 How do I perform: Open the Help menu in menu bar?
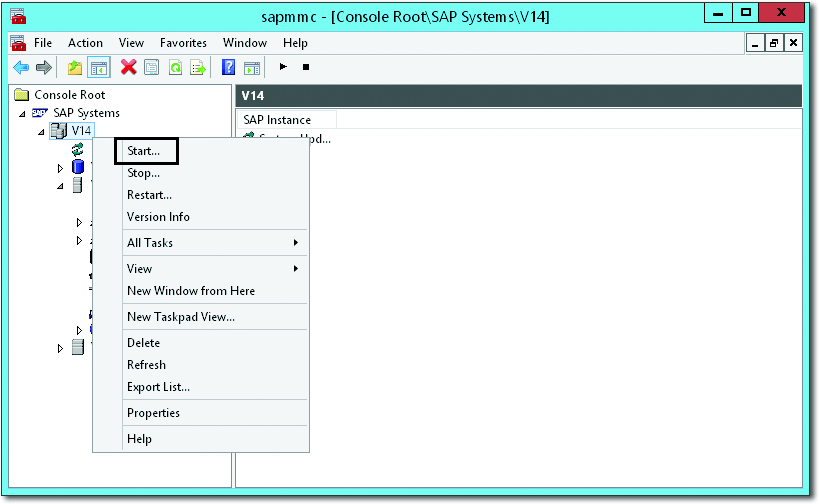295,43
